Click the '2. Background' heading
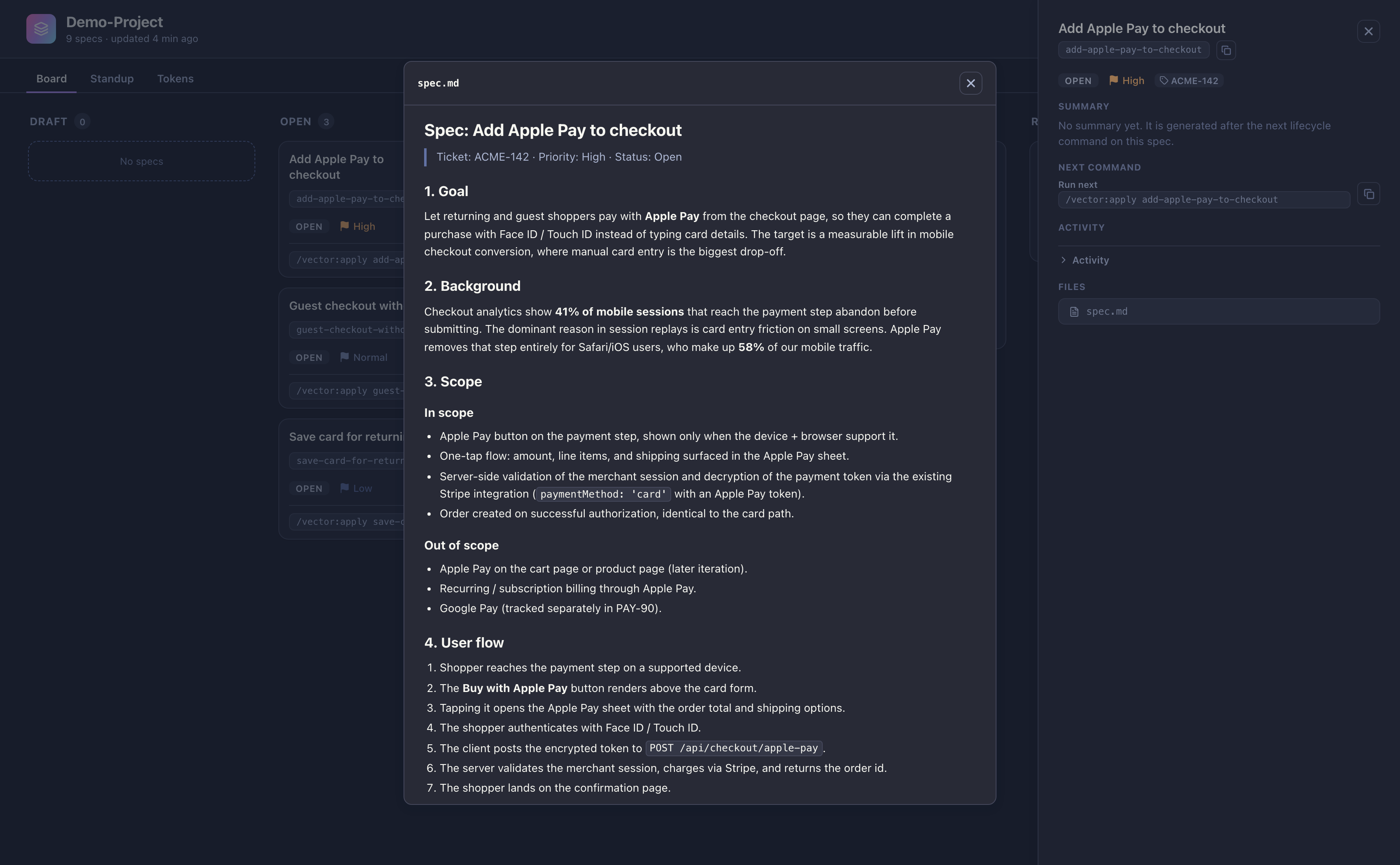1400x865 pixels. pyautogui.click(x=472, y=286)
